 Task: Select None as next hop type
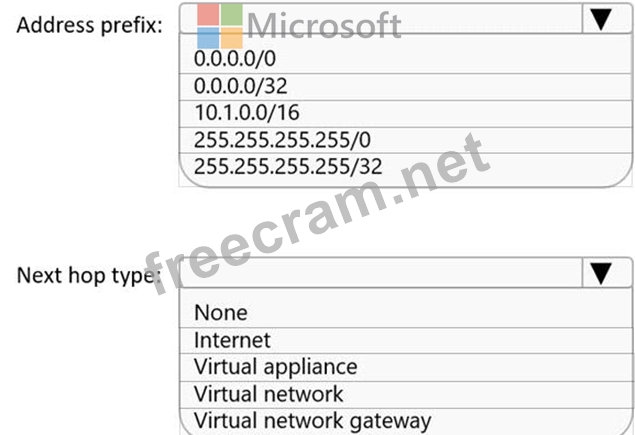tap(221, 313)
